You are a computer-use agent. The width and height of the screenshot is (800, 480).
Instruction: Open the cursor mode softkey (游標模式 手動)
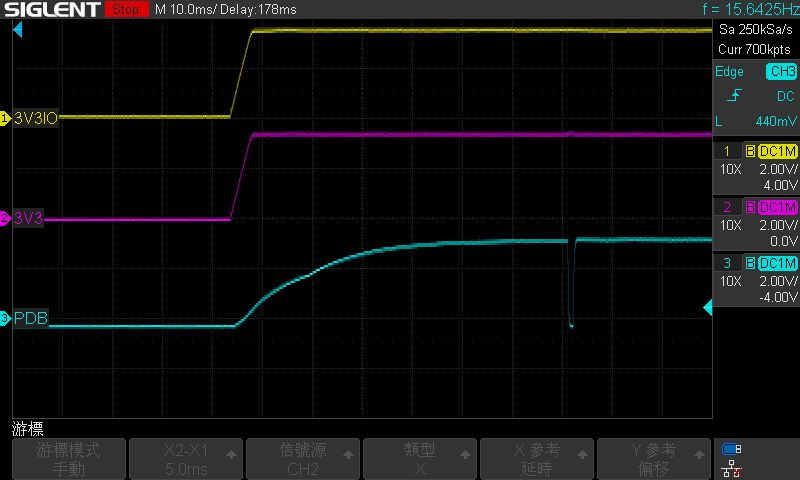pos(69,459)
